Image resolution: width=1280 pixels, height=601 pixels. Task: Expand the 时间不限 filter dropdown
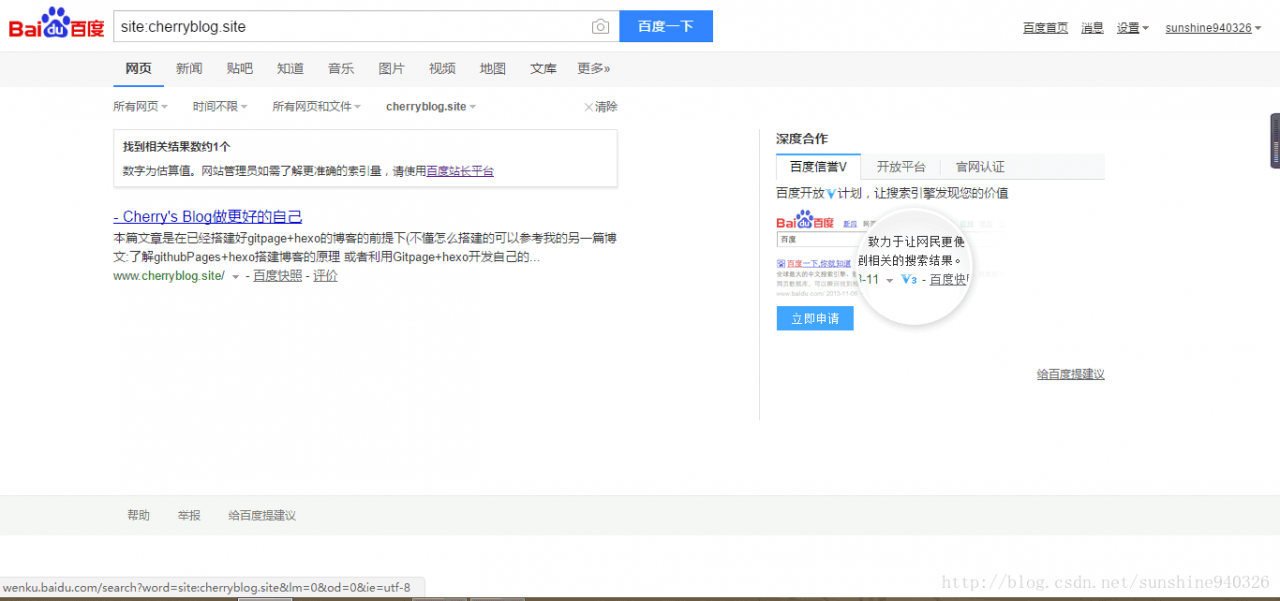pyautogui.click(x=220, y=107)
